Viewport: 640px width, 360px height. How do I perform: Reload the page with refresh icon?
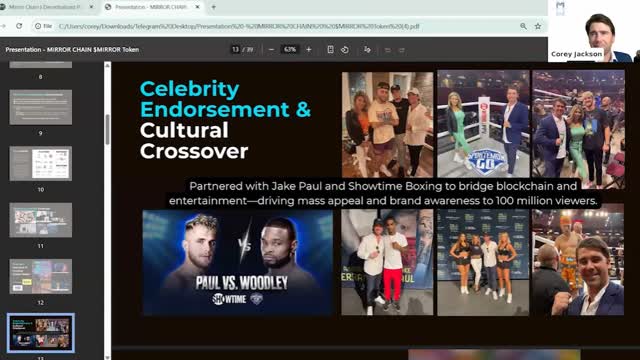click(x=19, y=26)
